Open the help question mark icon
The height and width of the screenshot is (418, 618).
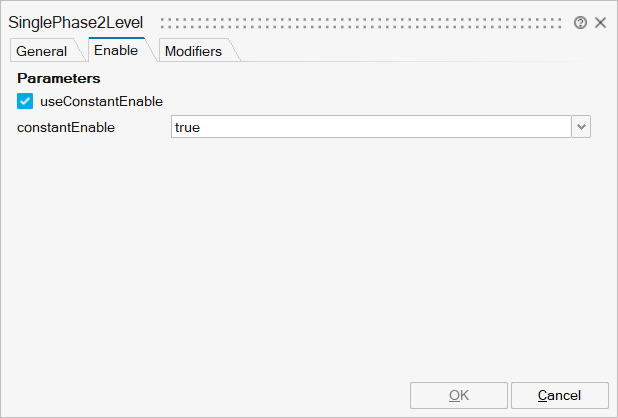pos(580,22)
